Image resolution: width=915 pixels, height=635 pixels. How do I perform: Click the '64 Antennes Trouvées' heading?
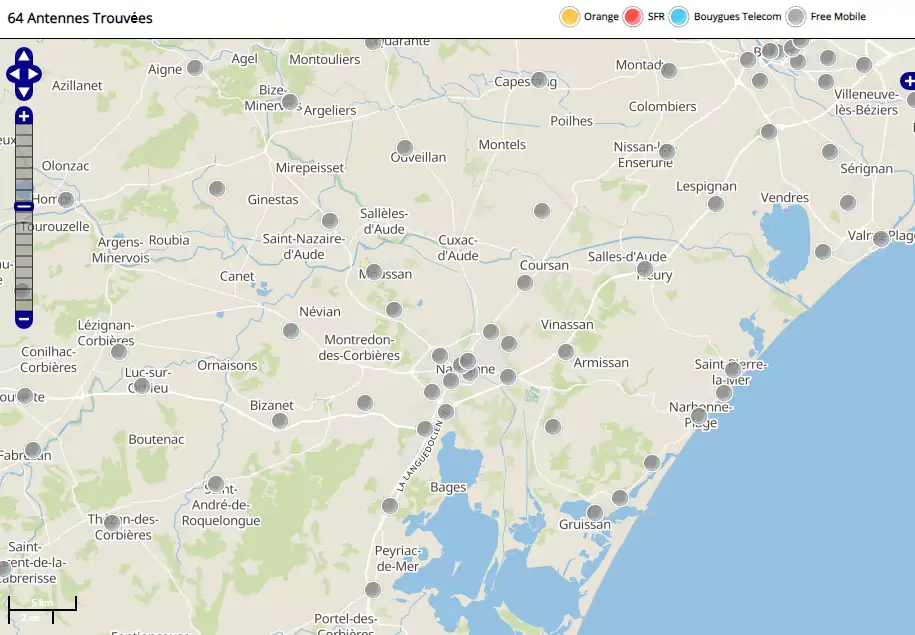[x=80, y=18]
